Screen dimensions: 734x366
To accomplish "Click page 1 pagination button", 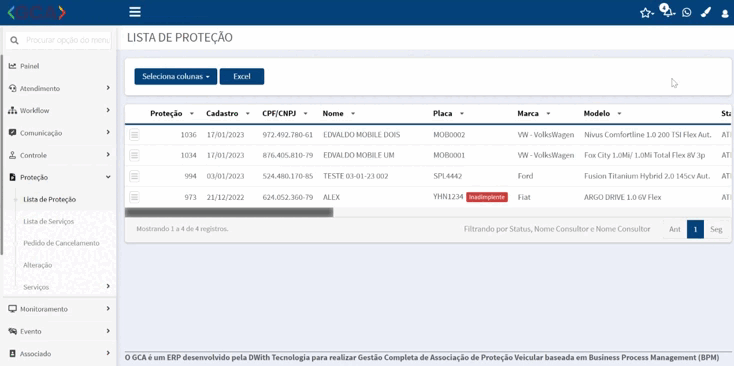I will tap(696, 229).
